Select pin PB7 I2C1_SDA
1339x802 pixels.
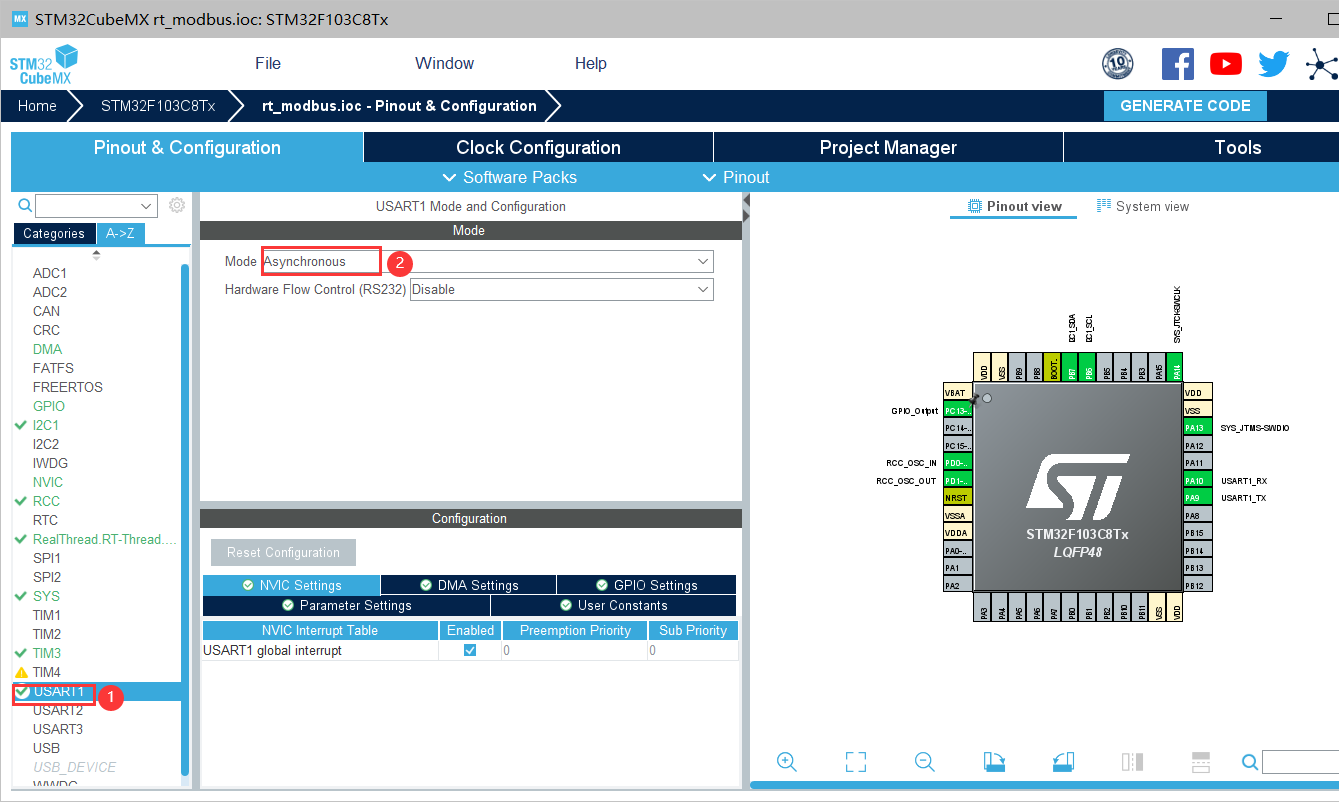coord(1071,367)
